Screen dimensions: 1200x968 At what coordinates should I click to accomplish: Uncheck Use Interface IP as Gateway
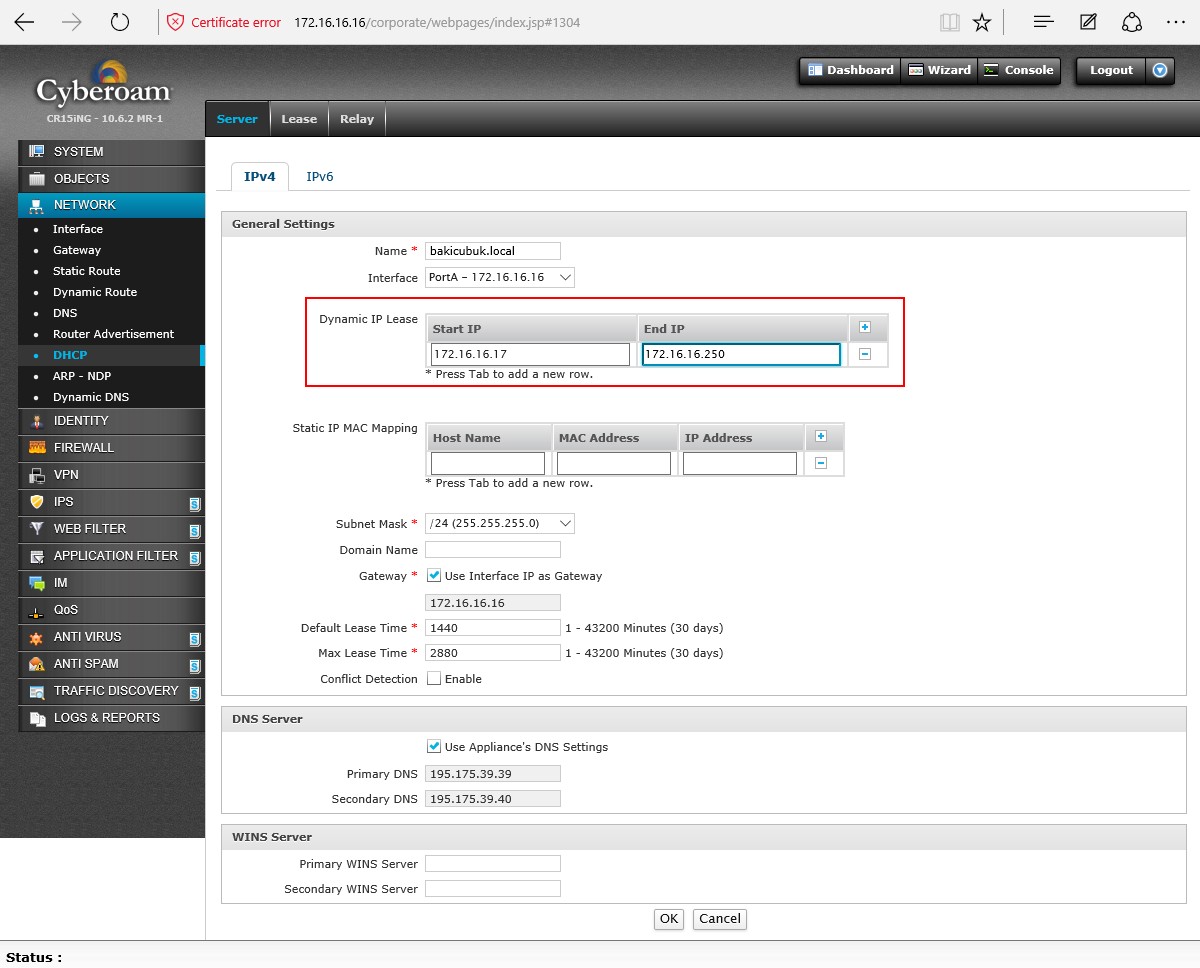pyautogui.click(x=434, y=576)
